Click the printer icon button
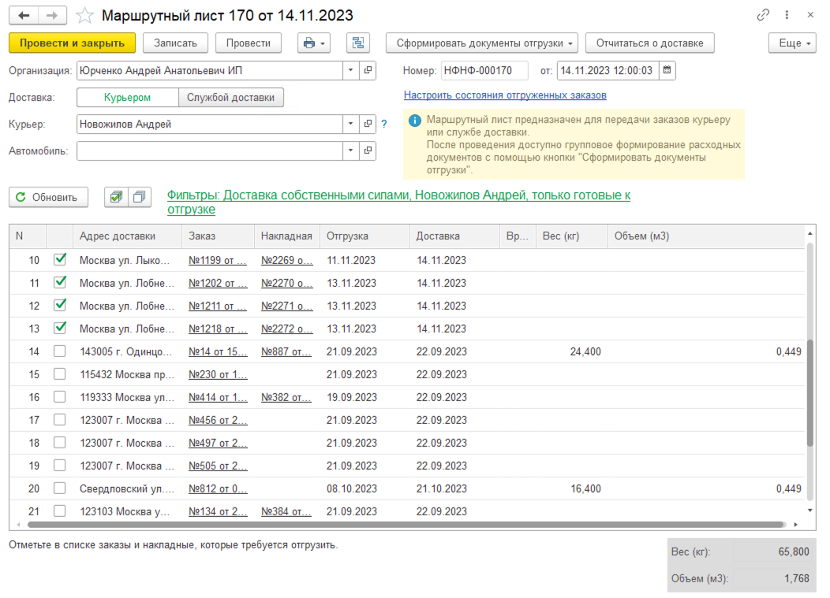 (x=314, y=43)
